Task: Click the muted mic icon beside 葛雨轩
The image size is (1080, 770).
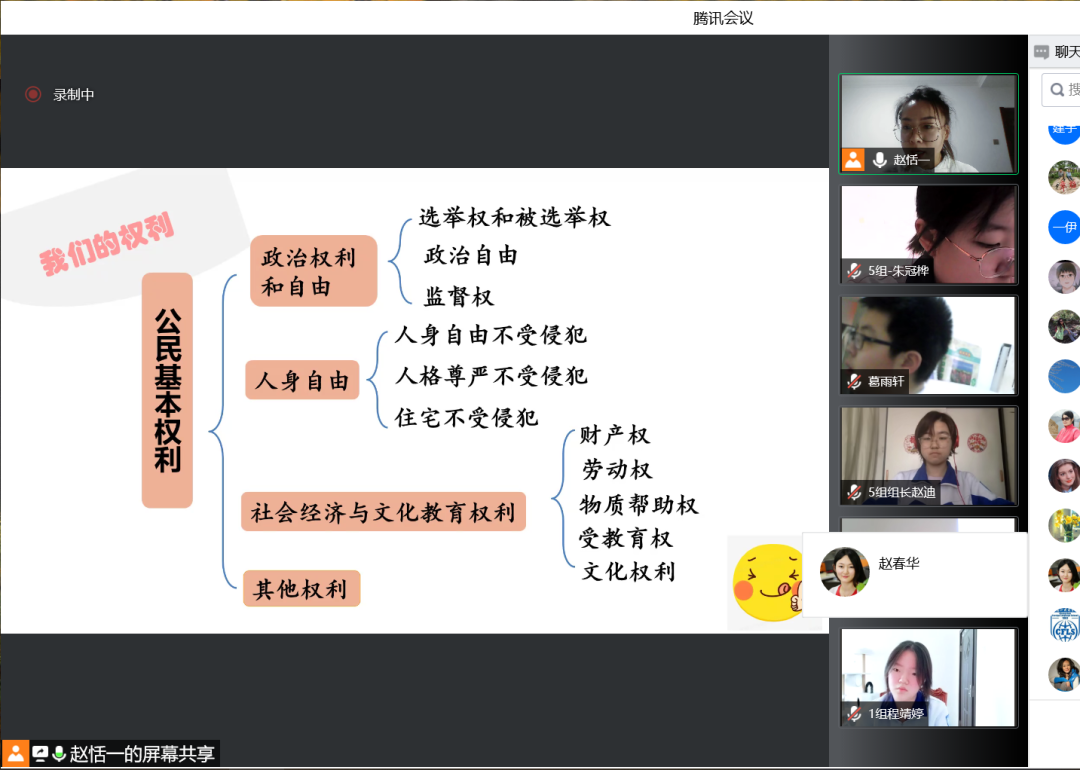Action: 854,381
